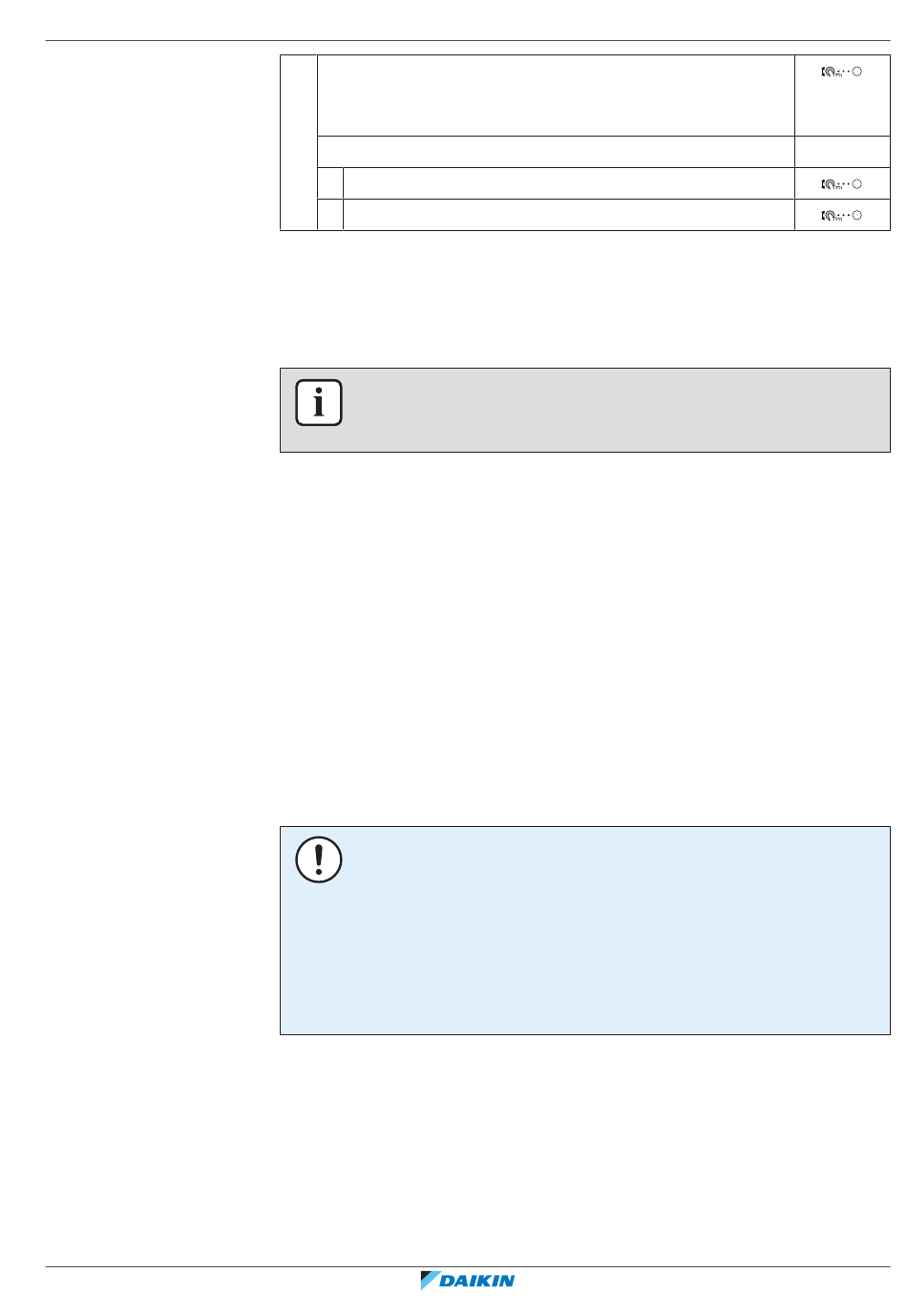Select the light blue notice box
Viewport: 907px width, 1316px height.
tap(584, 930)
